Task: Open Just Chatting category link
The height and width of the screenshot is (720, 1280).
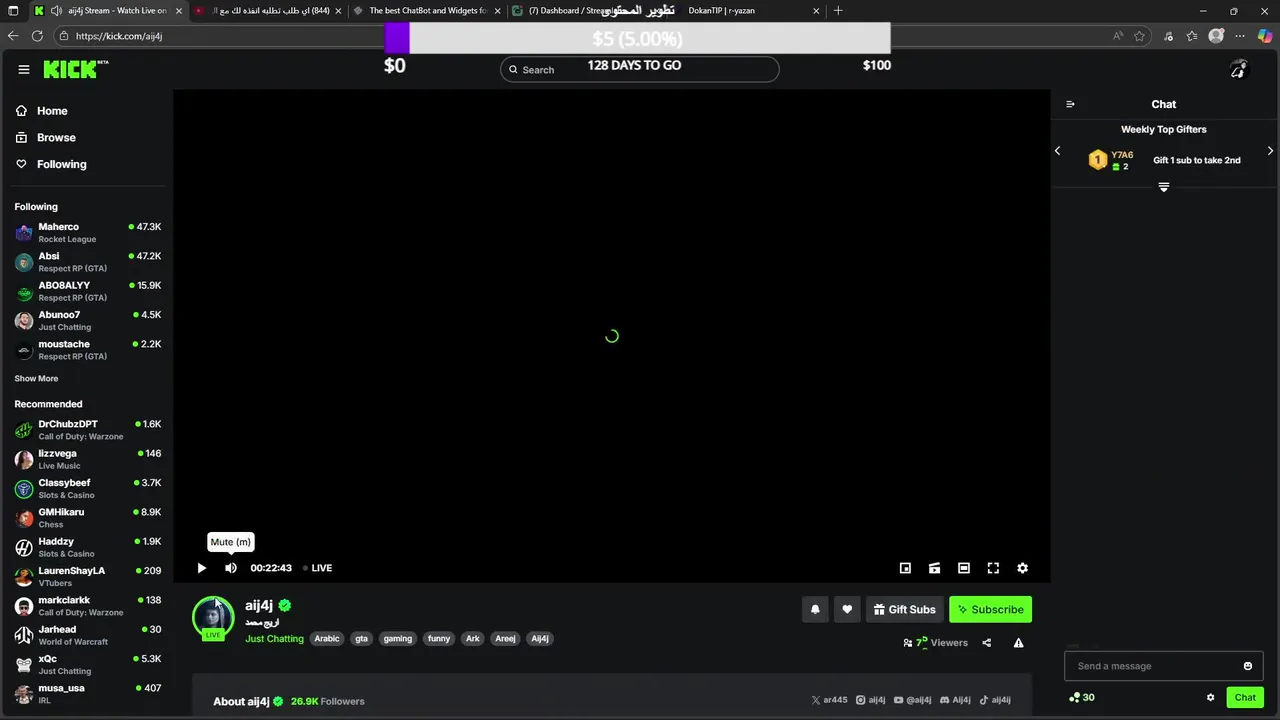Action: [274, 639]
